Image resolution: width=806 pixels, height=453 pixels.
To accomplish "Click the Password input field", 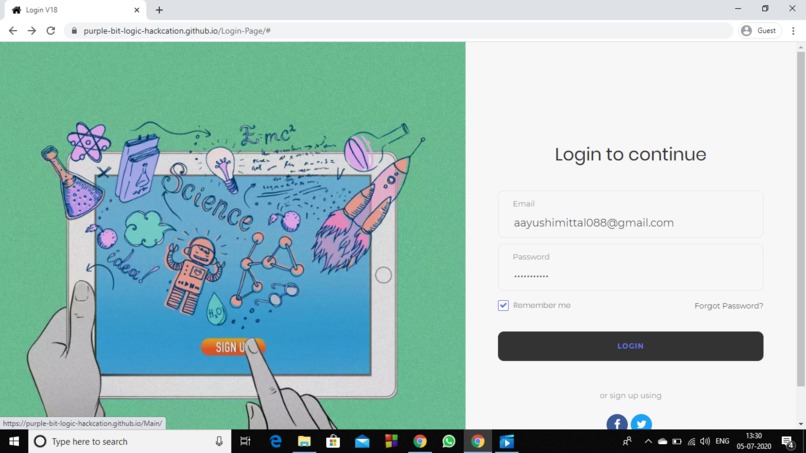I will (630, 267).
